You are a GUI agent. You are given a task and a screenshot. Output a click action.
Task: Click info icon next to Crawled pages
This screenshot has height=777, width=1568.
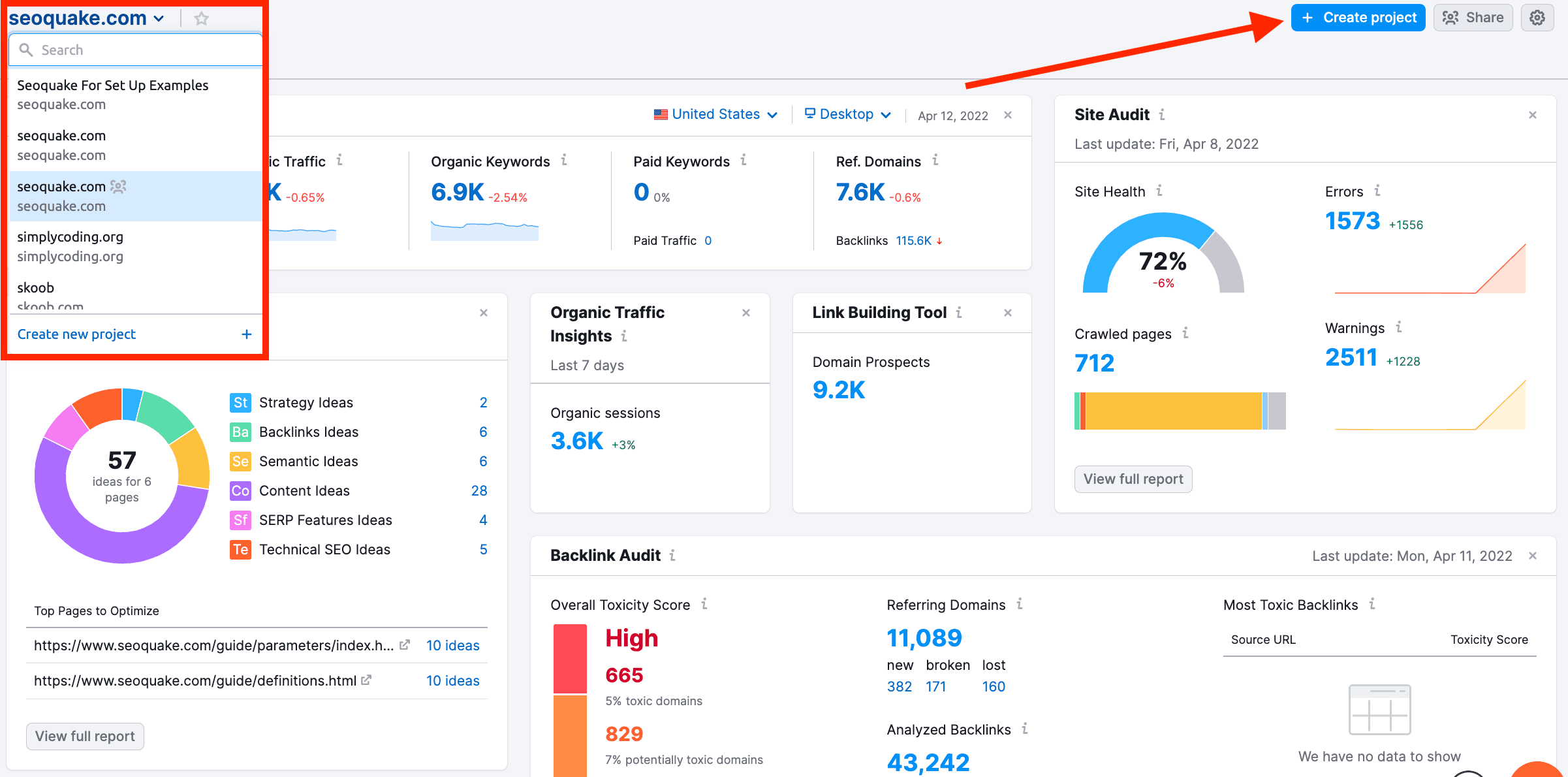coord(1185,333)
